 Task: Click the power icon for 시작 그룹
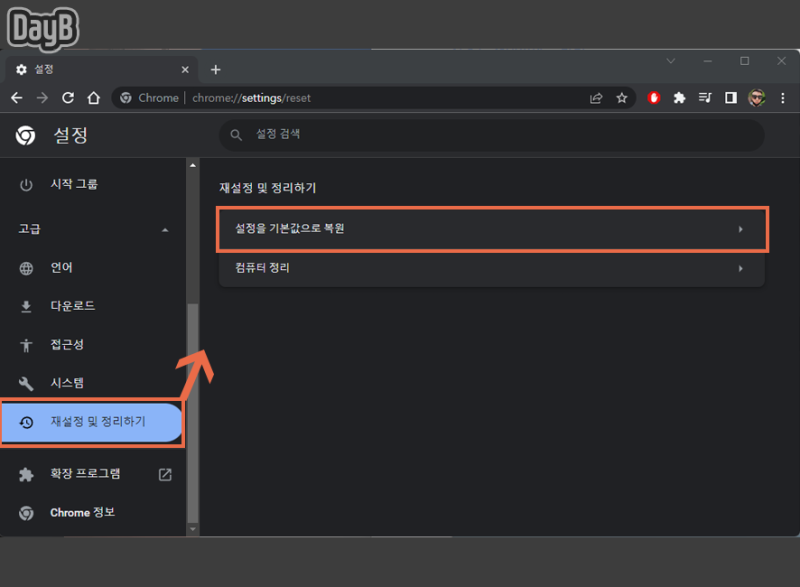click(26, 185)
